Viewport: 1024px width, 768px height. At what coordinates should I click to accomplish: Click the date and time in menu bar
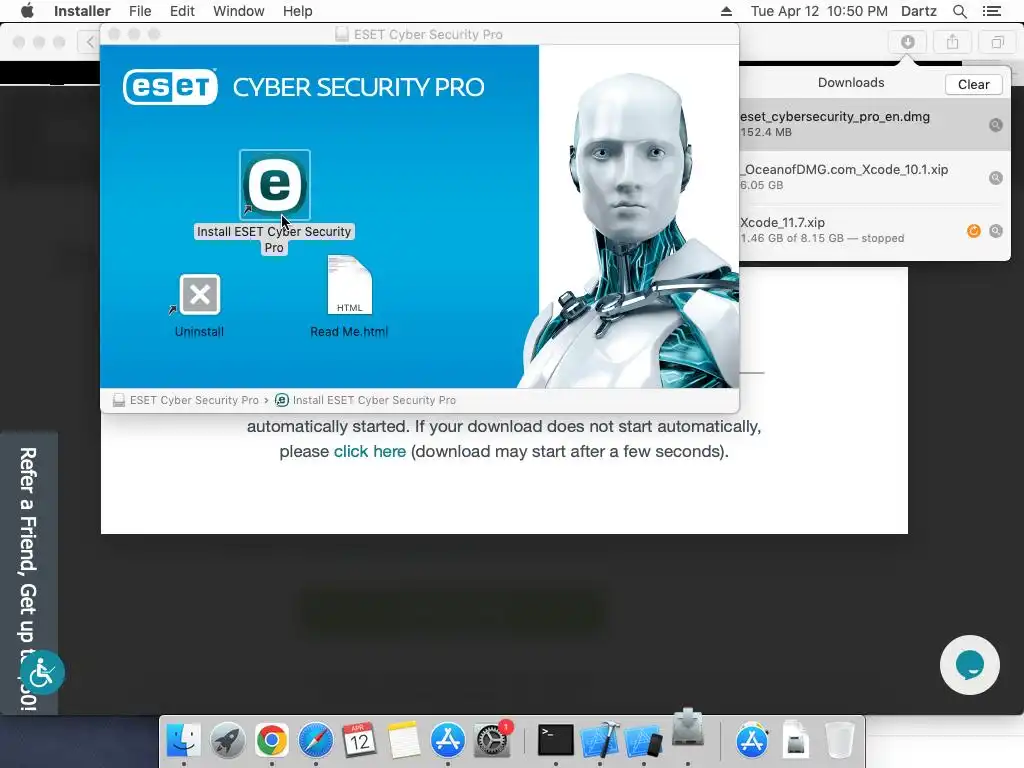(x=819, y=11)
